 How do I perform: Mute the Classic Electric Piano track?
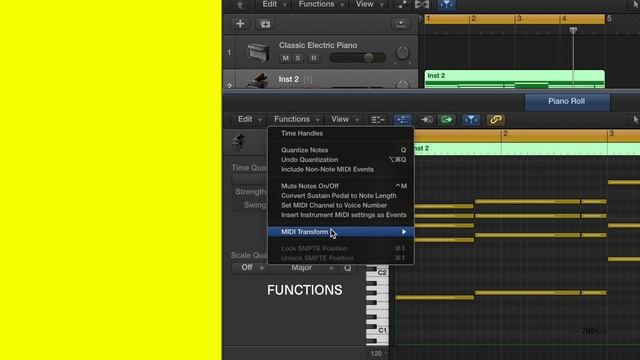(x=285, y=58)
